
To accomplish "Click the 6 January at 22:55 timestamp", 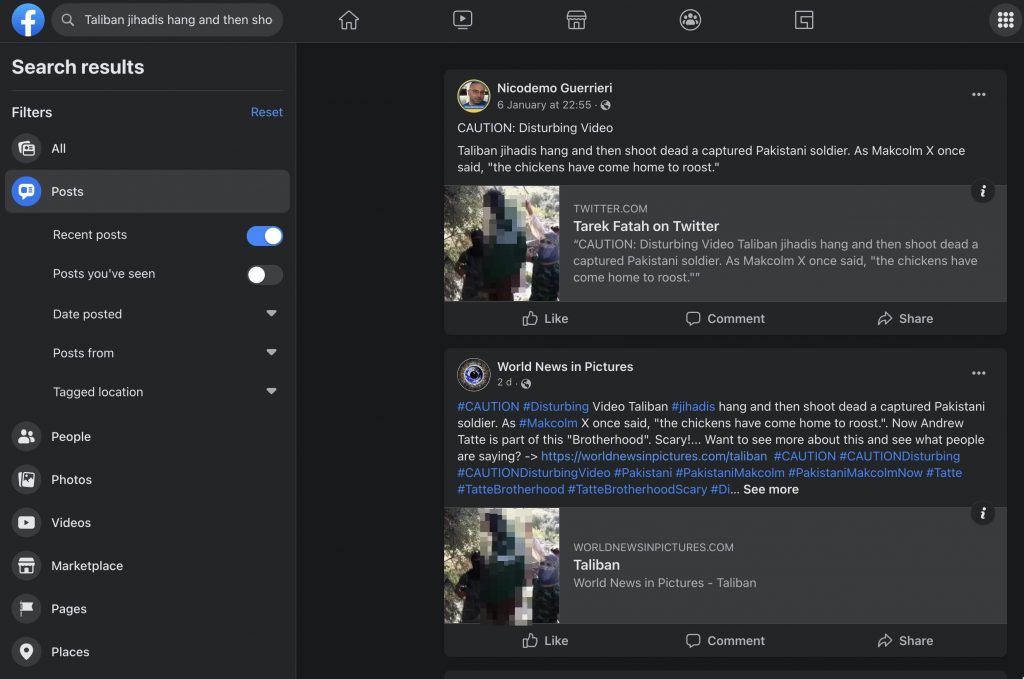I will (544, 105).
